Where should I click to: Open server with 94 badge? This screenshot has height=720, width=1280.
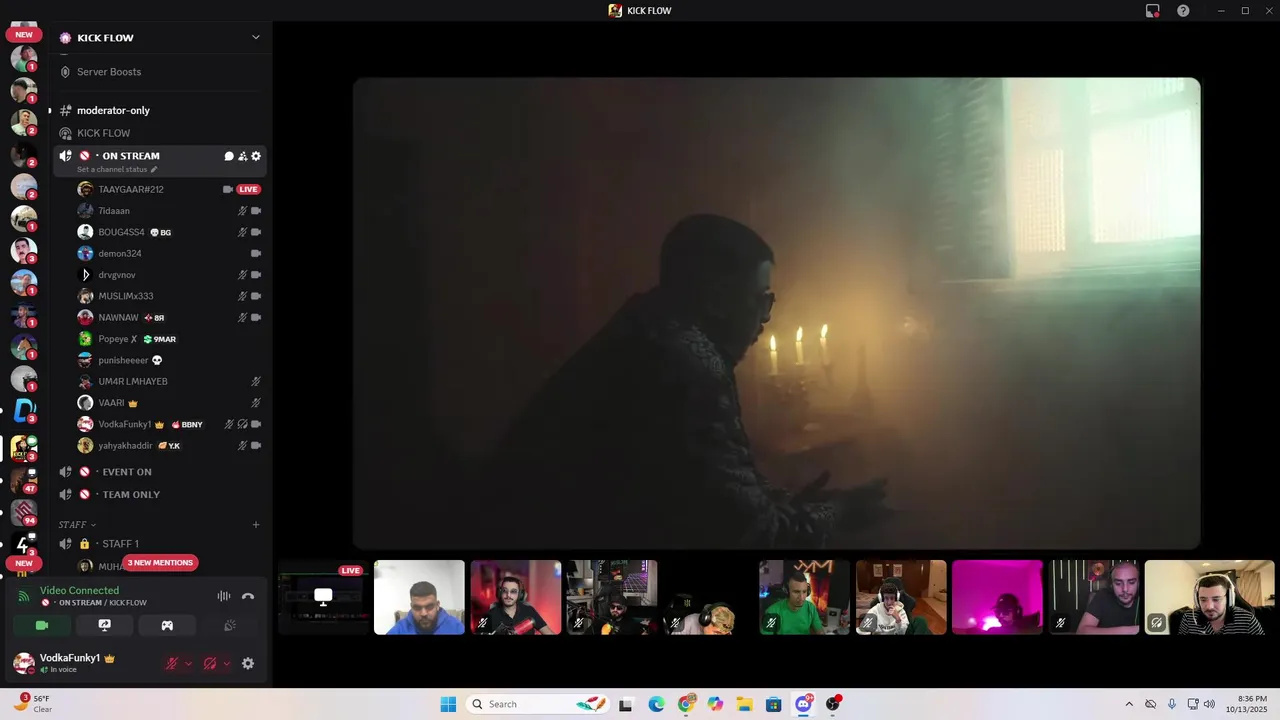tap(24, 512)
